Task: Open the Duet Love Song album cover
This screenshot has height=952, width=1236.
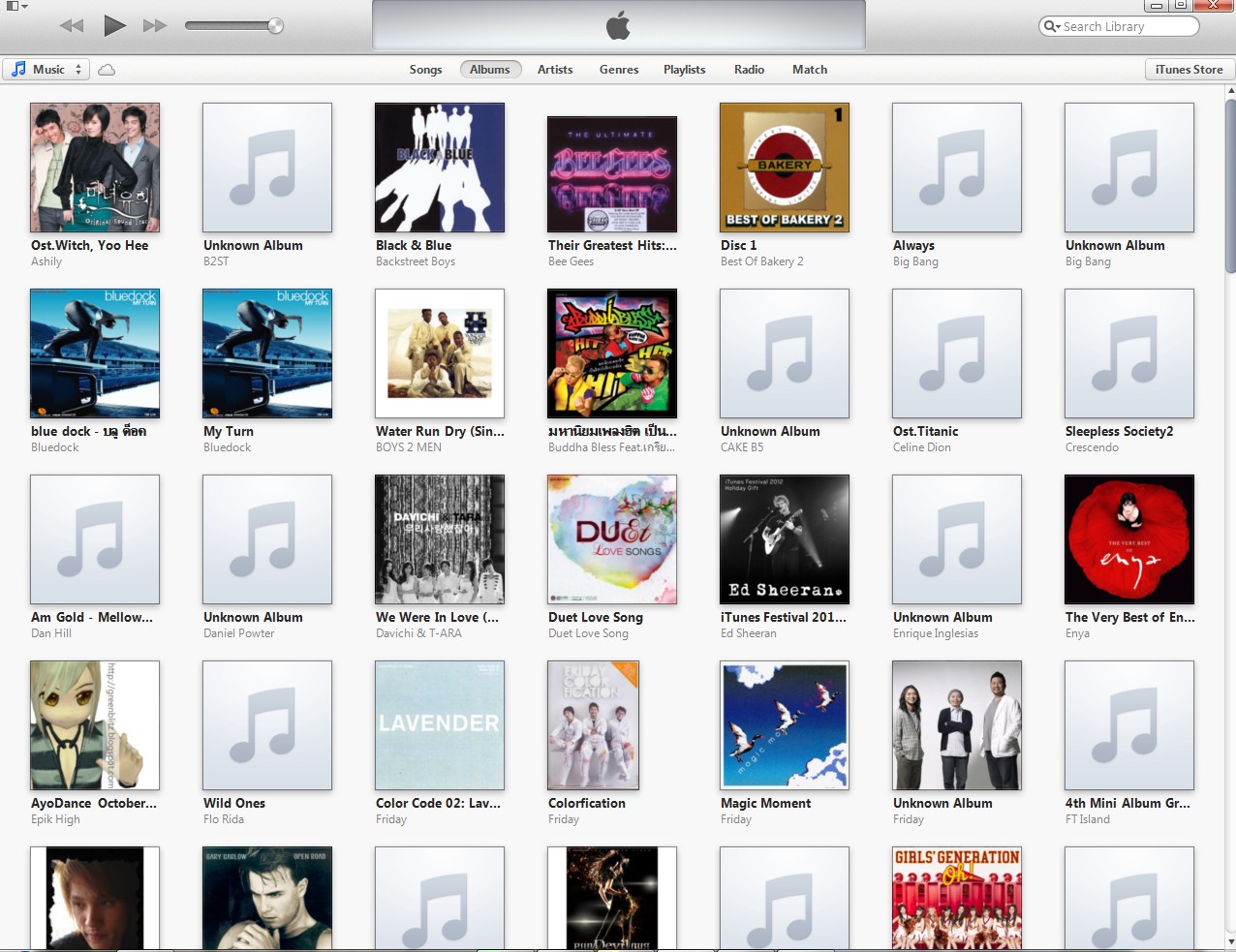Action: (612, 539)
